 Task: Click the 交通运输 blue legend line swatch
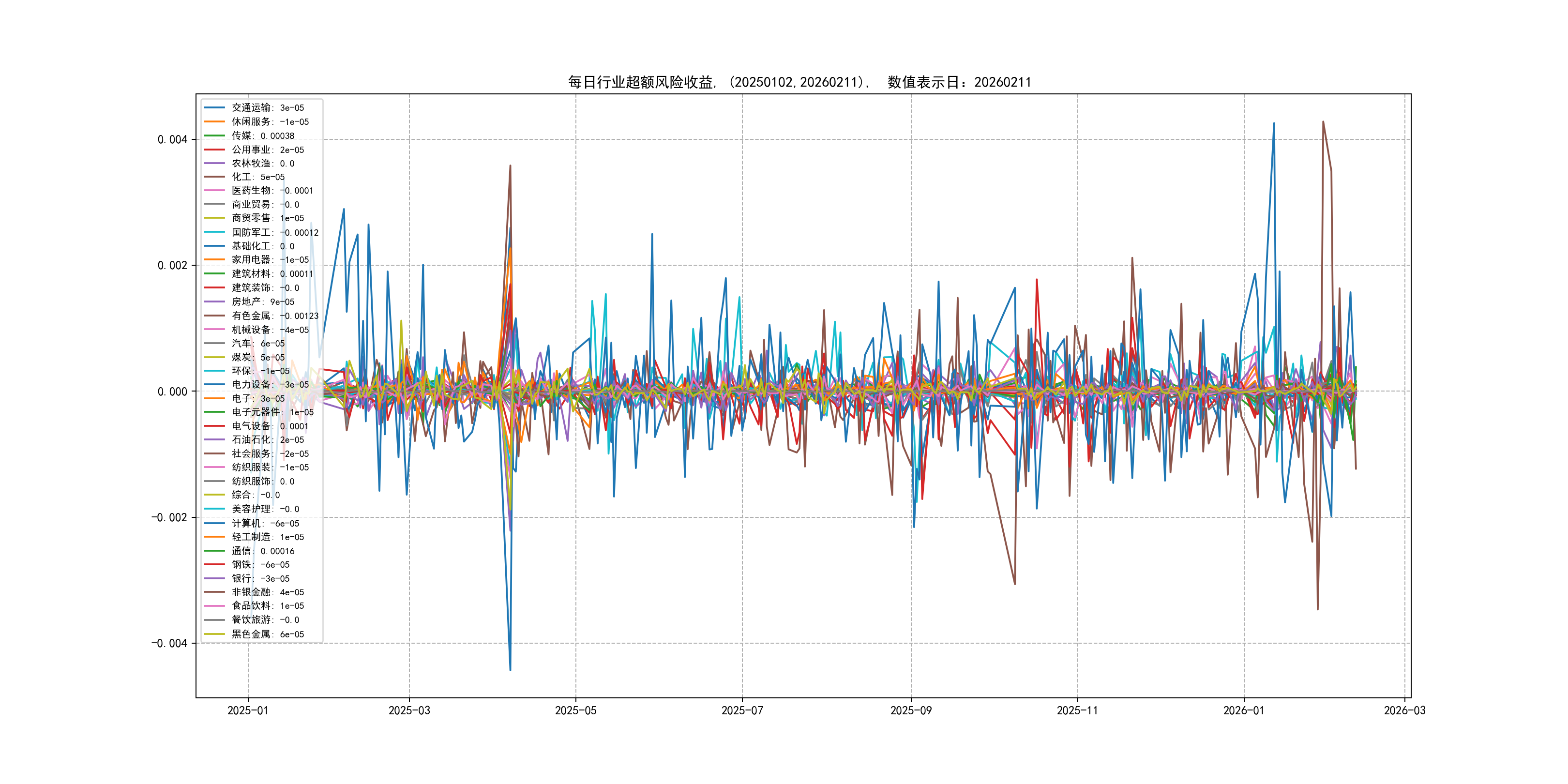[214, 108]
